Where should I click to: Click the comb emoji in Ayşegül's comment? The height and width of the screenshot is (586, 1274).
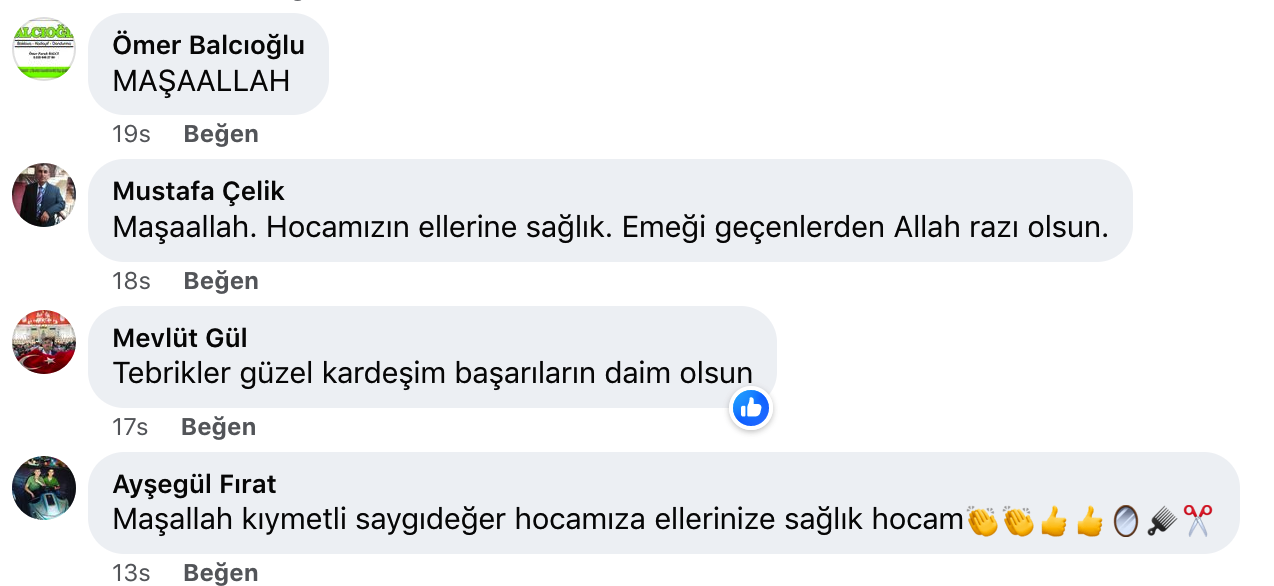pyautogui.click(x=1161, y=520)
